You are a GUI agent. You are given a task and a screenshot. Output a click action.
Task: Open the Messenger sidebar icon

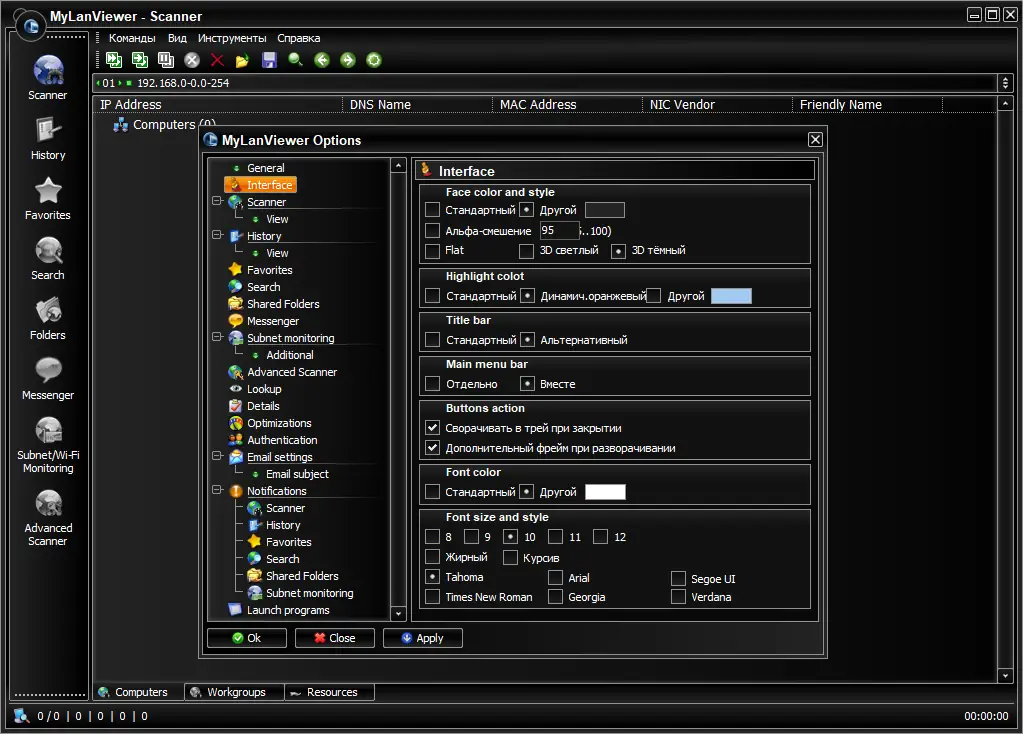tap(47, 377)
